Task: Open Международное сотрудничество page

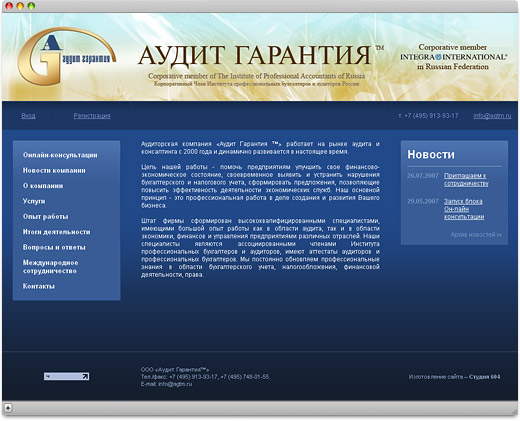Action: 50,267
